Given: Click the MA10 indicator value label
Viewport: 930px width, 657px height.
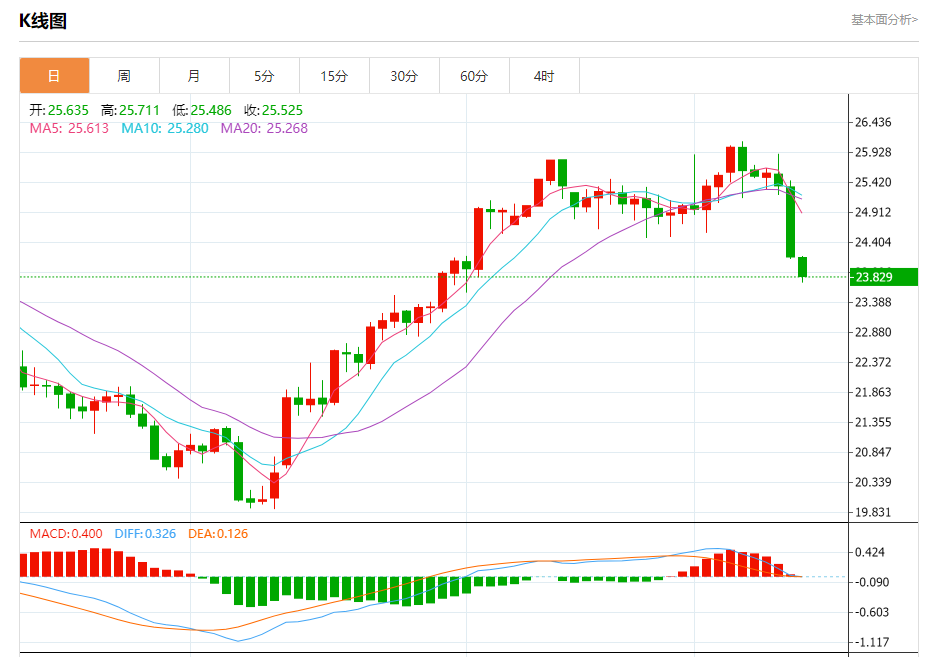Looking at the screenshot, I should (x=164, y=128).
